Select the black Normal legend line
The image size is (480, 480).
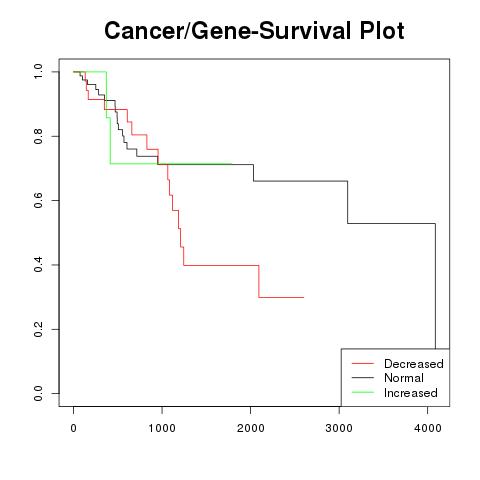click(363, 378)
